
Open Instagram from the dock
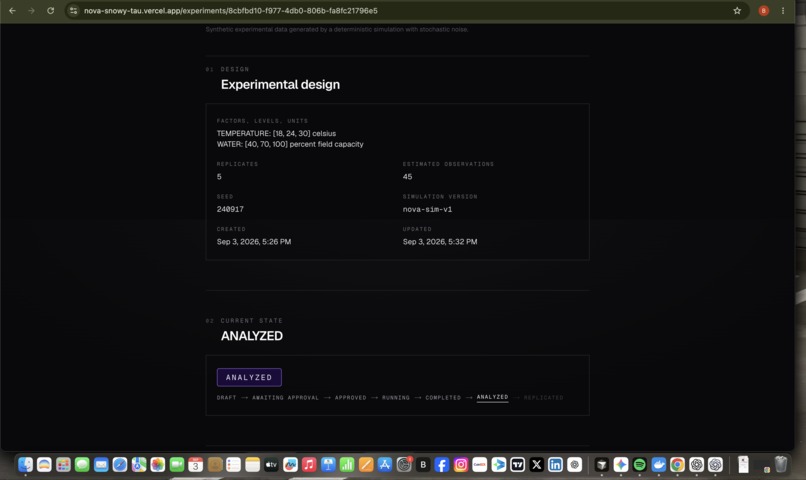click(461, 465)
